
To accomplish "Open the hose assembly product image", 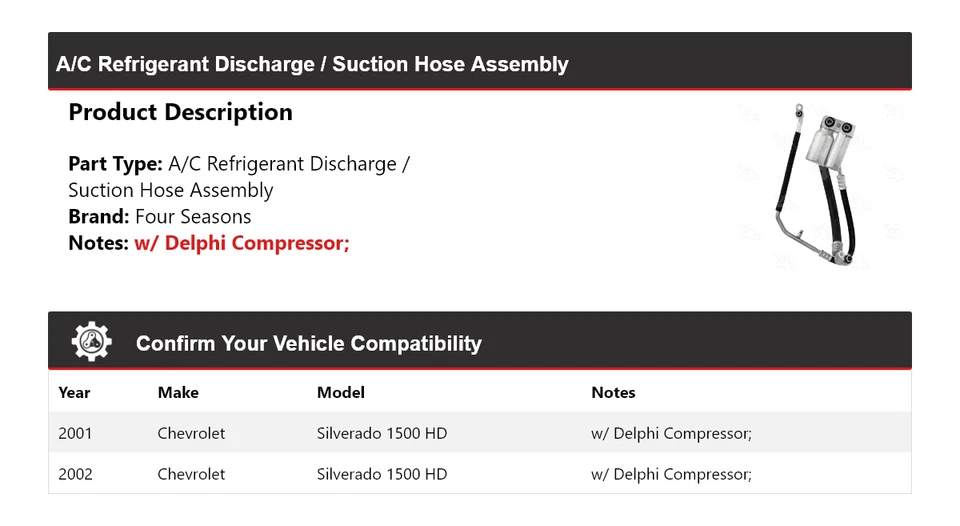I will (x=819, y=187).
